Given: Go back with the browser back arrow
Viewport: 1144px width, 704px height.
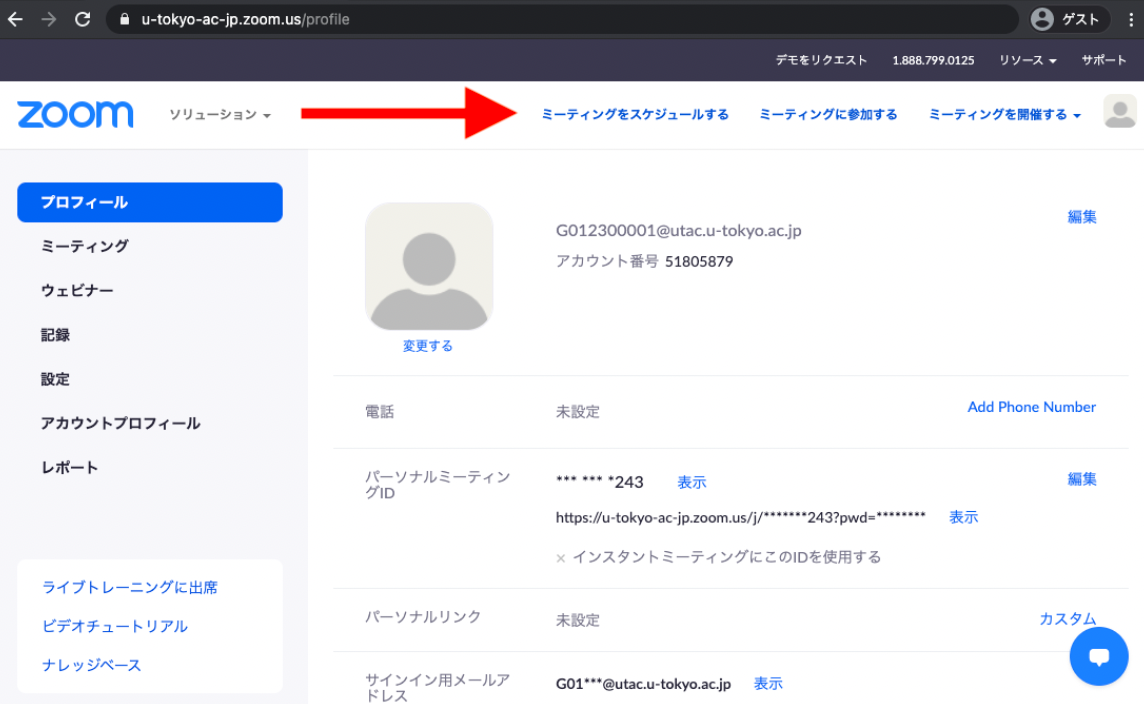Looking at the screenshot, I should tap(15, 20).
